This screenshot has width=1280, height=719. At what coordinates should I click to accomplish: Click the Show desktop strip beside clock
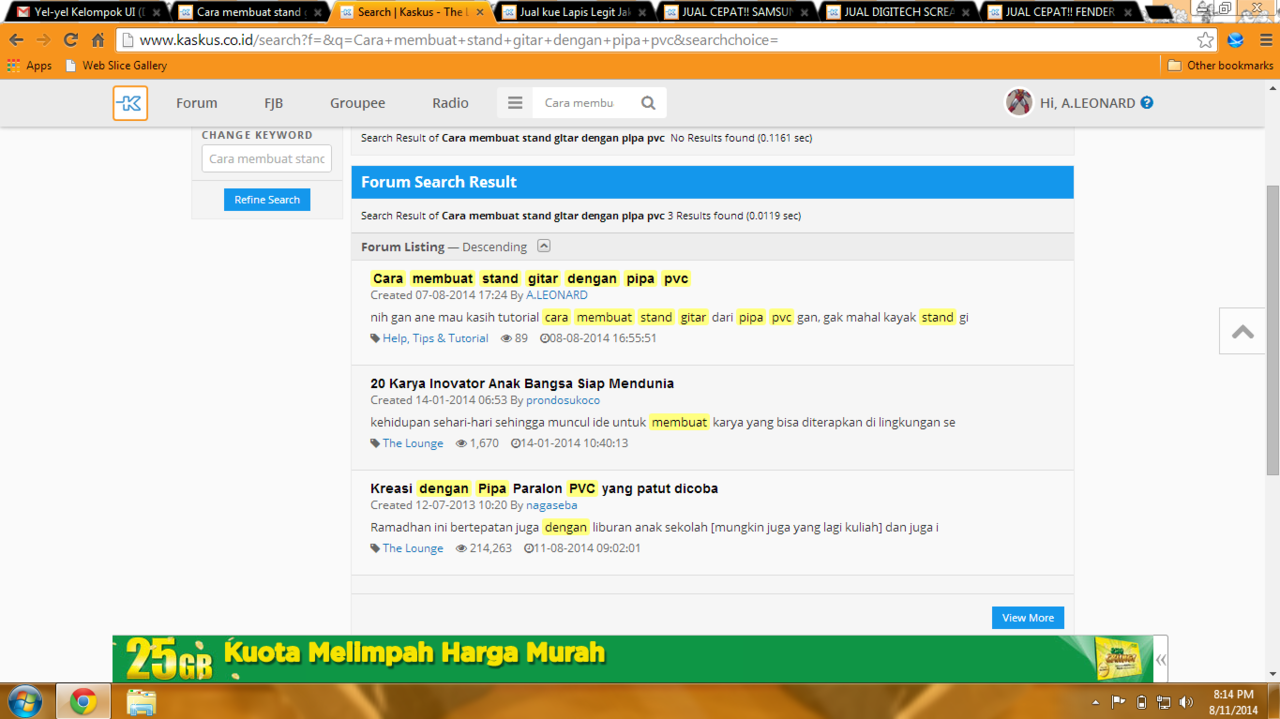tap(1274, 702)
